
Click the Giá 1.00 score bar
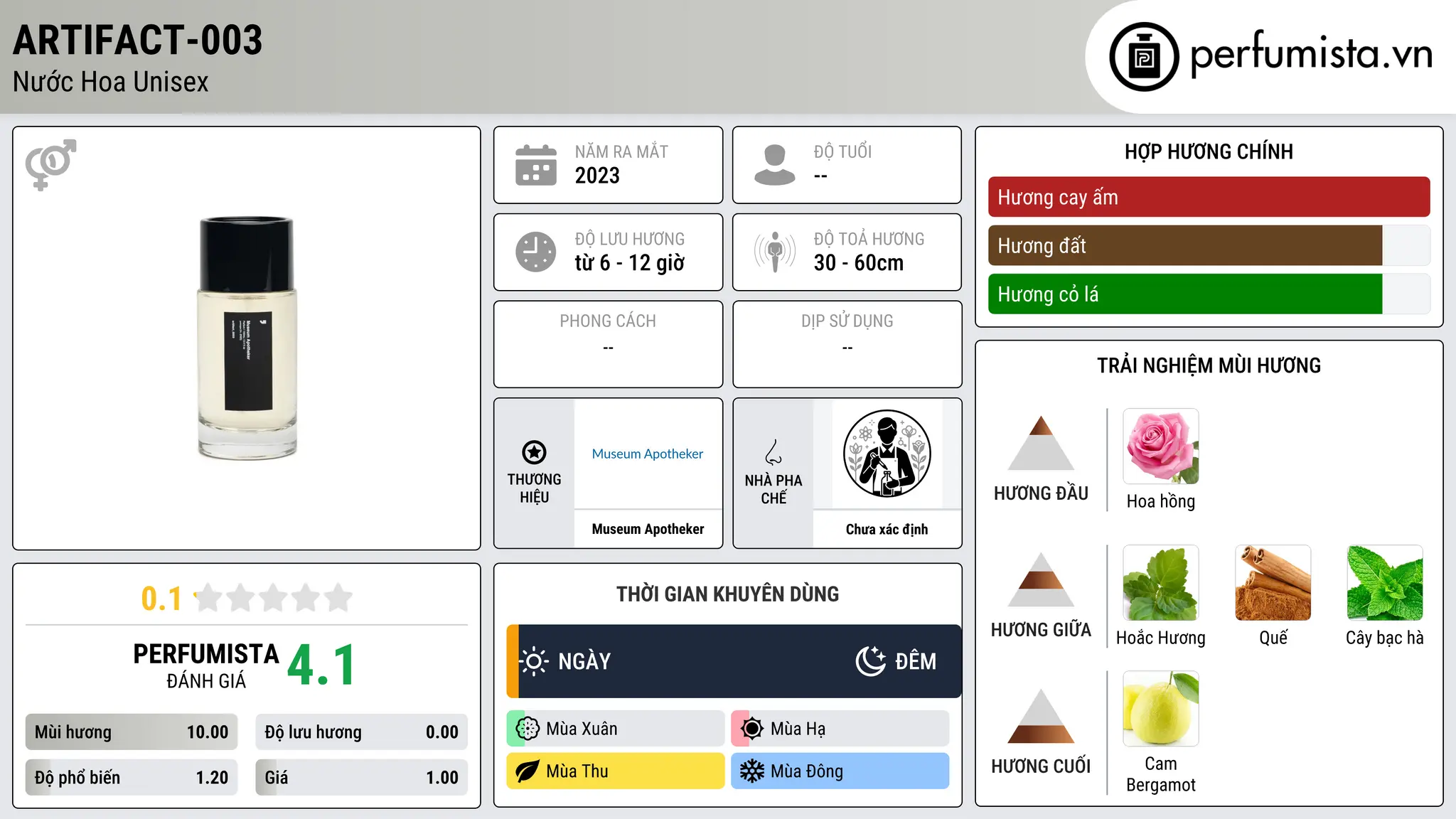pyautogui.click(x=361, y=777)
